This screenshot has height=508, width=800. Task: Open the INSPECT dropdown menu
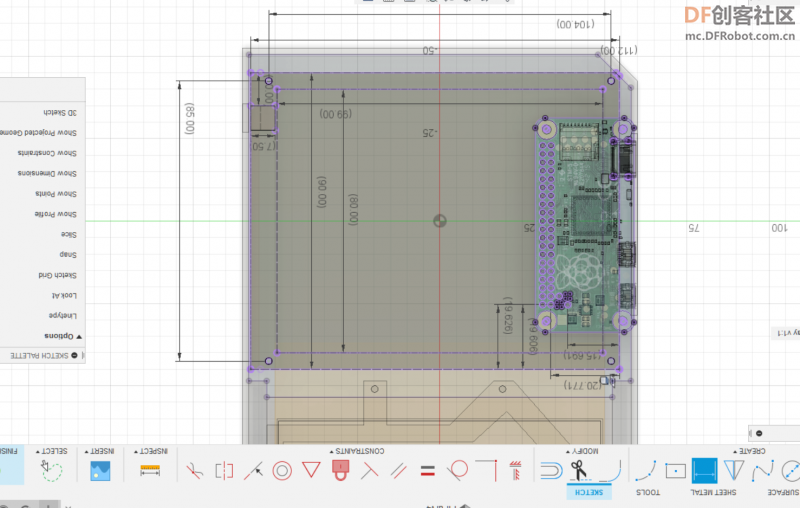151,451
